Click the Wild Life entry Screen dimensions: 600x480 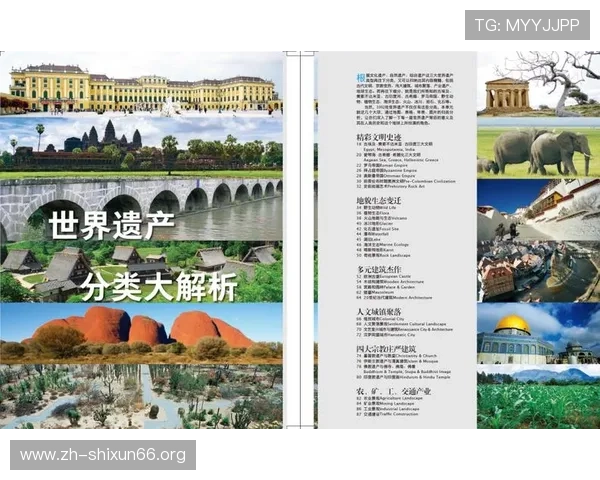click(376, 207)
